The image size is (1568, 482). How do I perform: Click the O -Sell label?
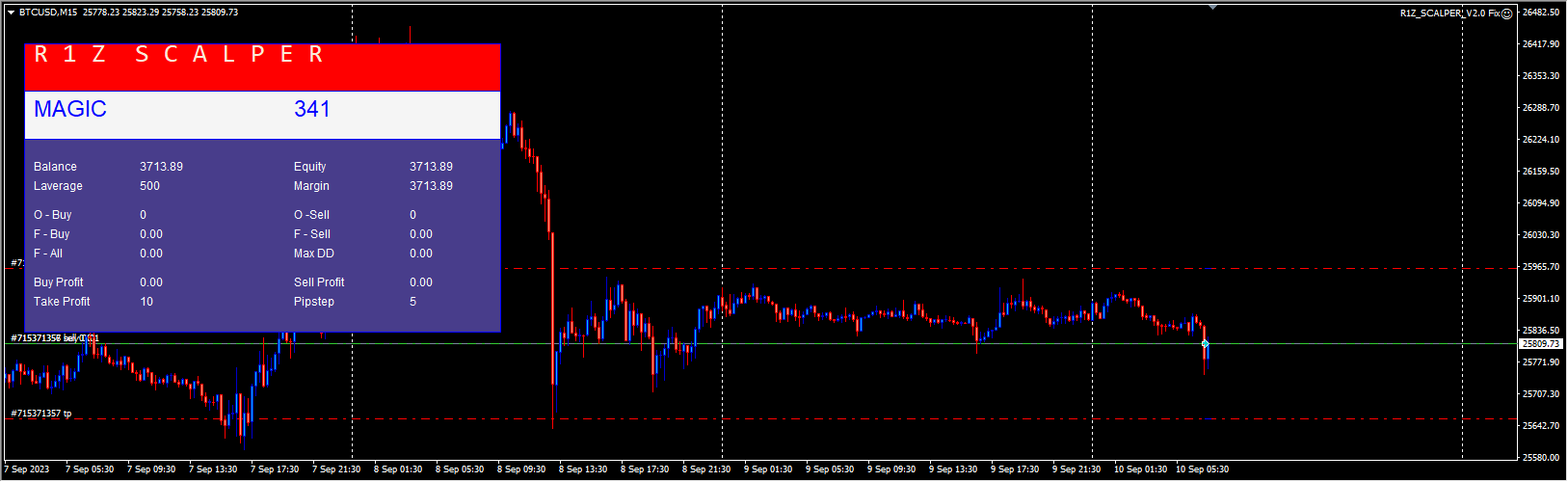[x=311, y=215]
